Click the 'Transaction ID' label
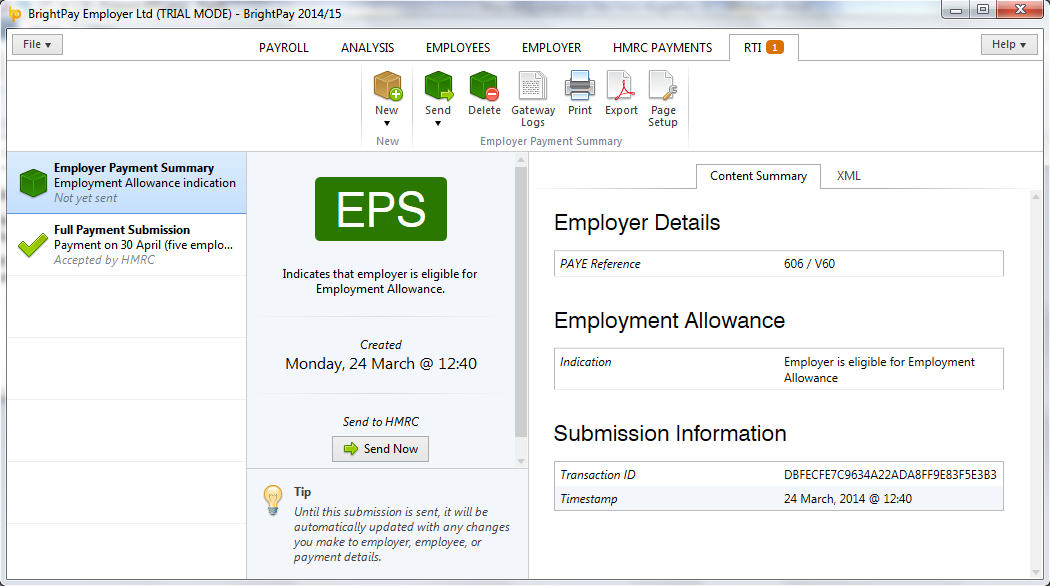Screen dimensions: 1050x586 pyautogui.click(x=597, y=475)
